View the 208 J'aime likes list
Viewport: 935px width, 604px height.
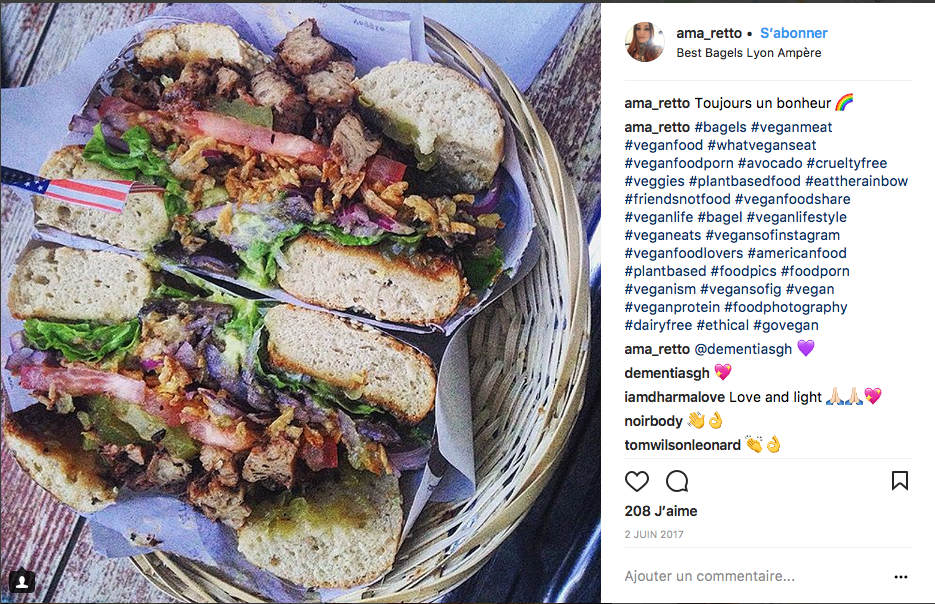660,512
